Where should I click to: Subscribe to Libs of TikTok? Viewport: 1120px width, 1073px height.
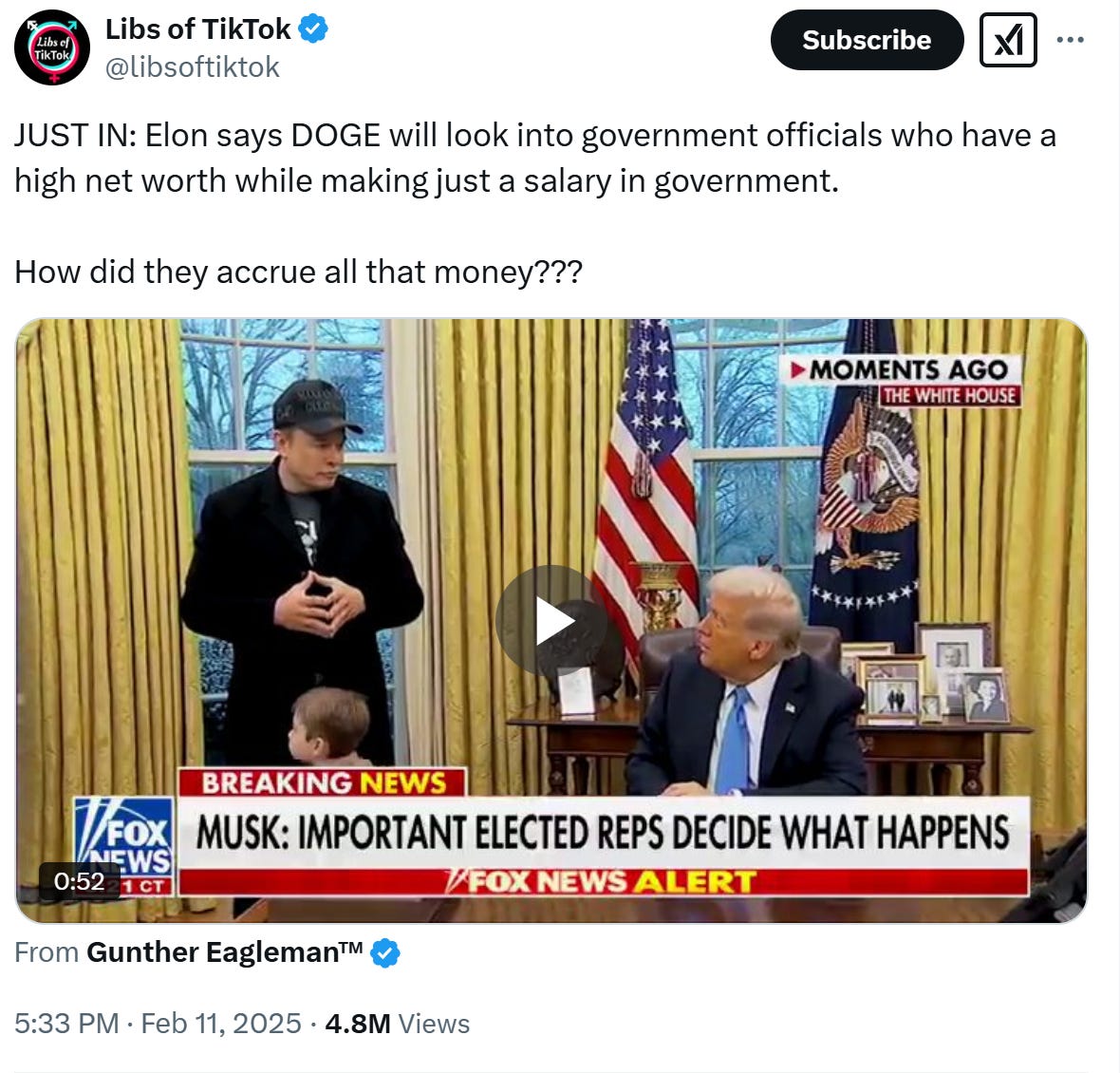(867, 40)
